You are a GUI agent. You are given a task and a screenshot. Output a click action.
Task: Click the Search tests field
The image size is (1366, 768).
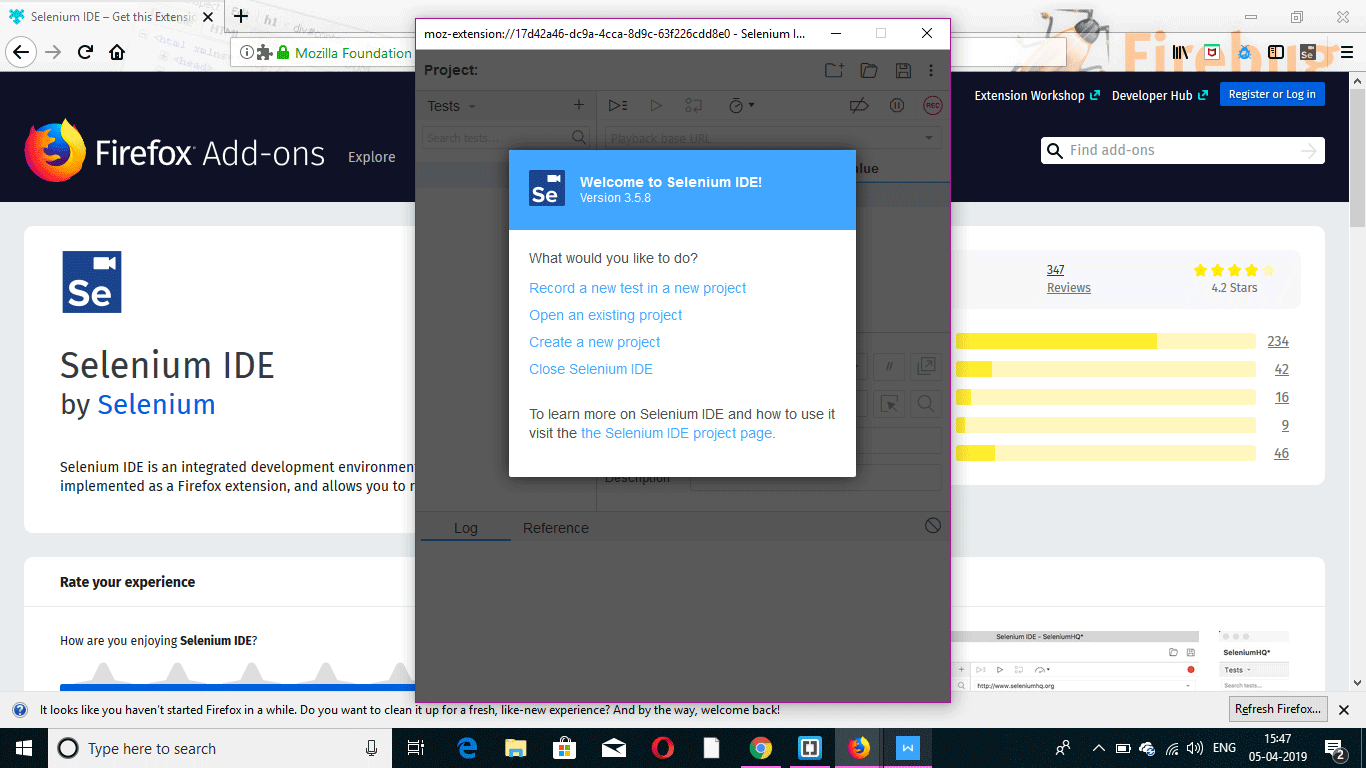coord(505,138)
